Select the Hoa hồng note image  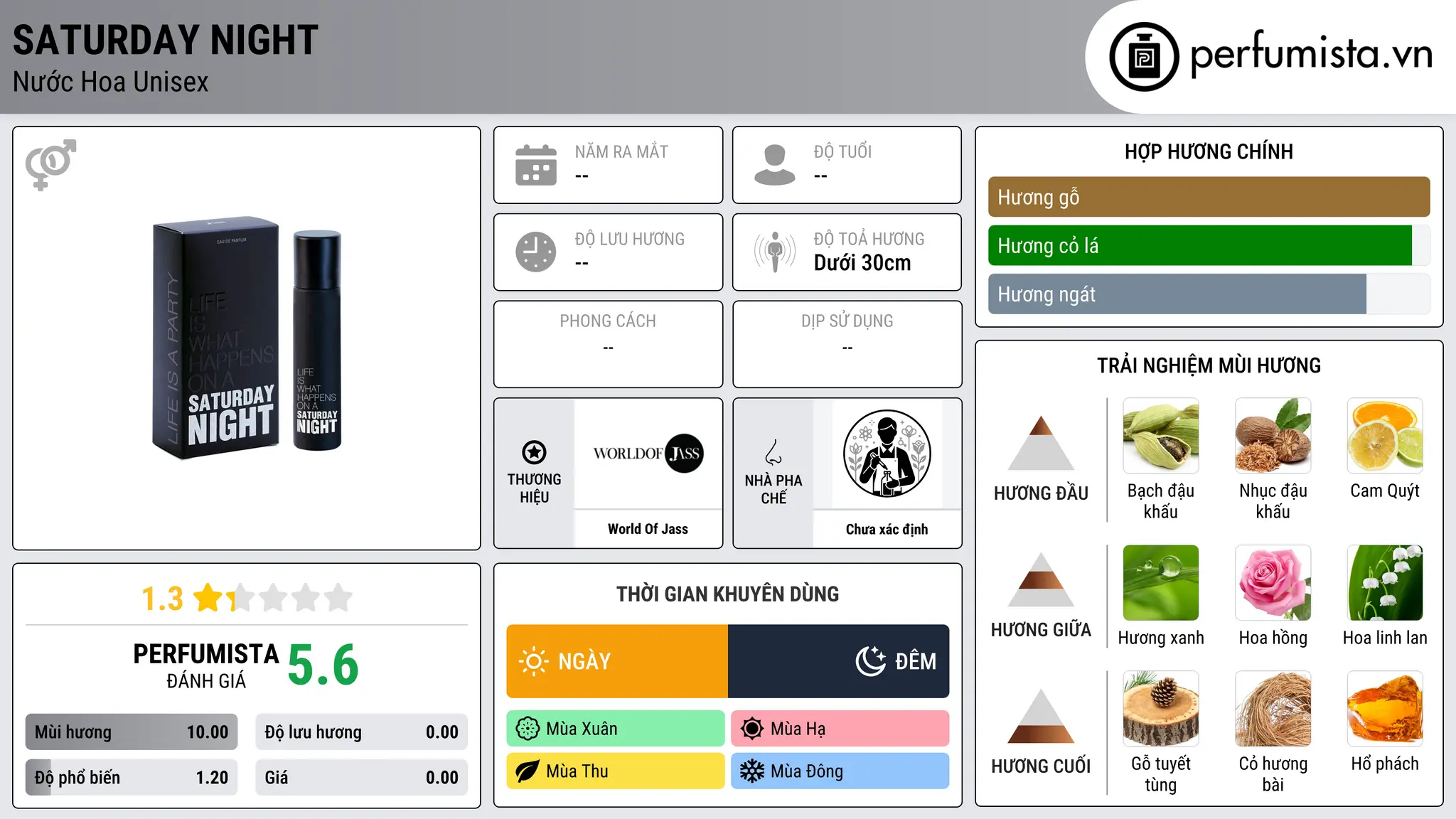pyautogui.click(x=1273, y=583)
